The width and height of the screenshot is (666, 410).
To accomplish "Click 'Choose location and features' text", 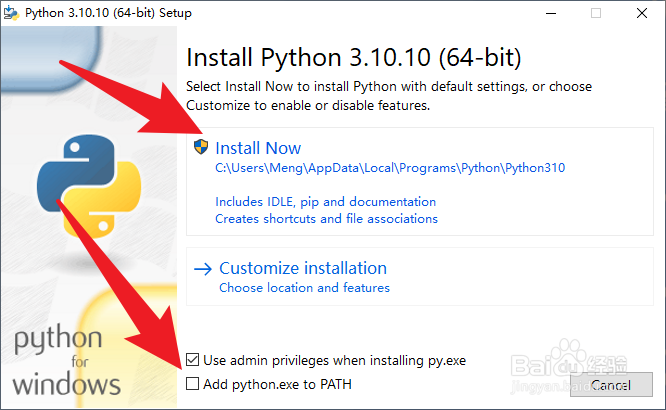I will tap(304, 288).
